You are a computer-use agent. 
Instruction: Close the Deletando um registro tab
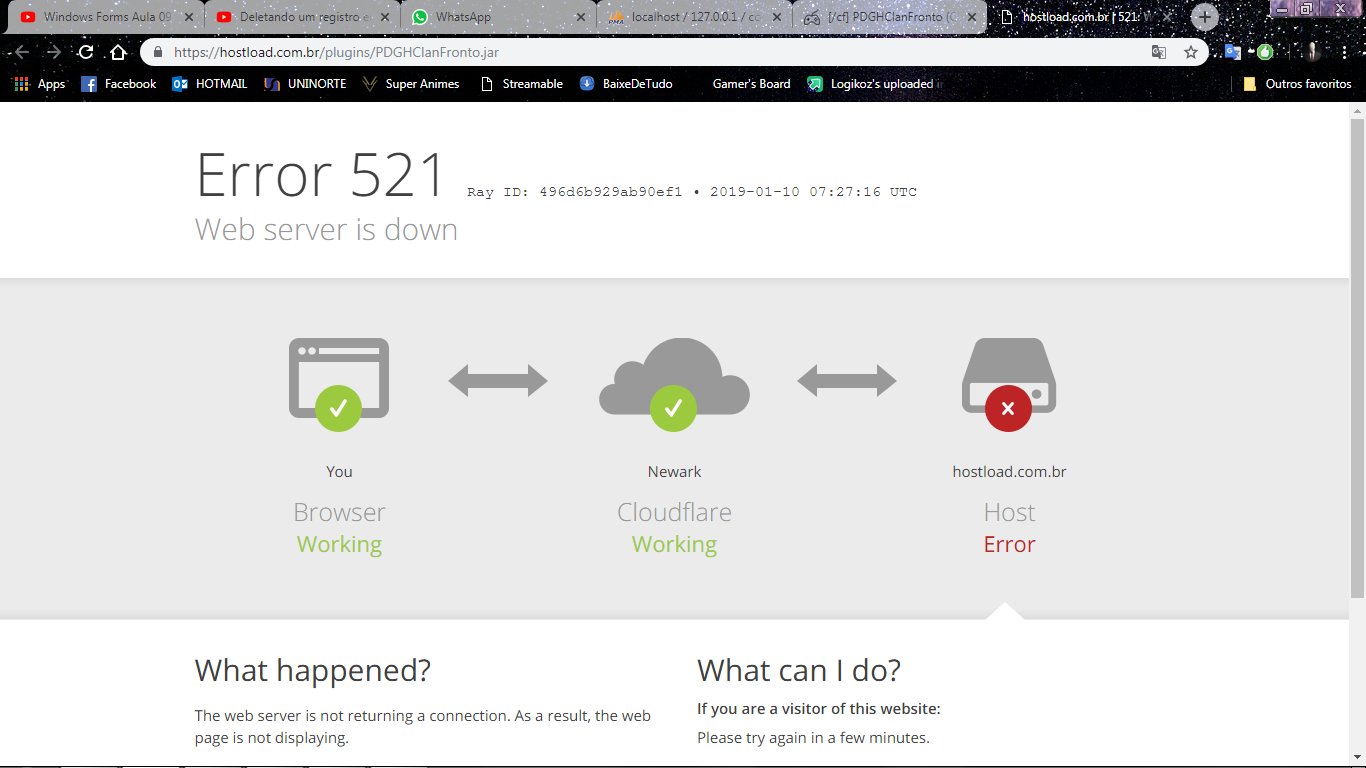[x=385, y=17]
